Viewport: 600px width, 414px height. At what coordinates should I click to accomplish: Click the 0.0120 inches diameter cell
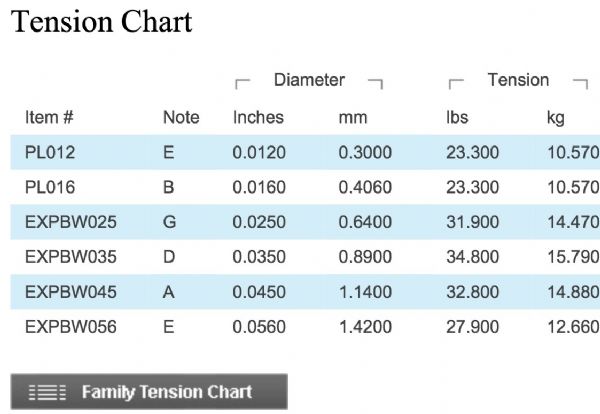259,153
